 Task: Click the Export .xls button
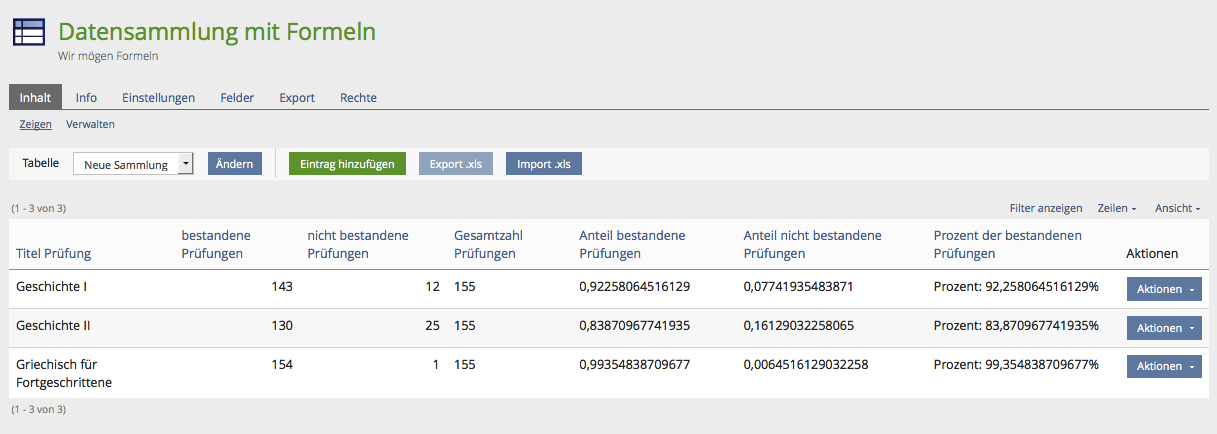(455, 164)
